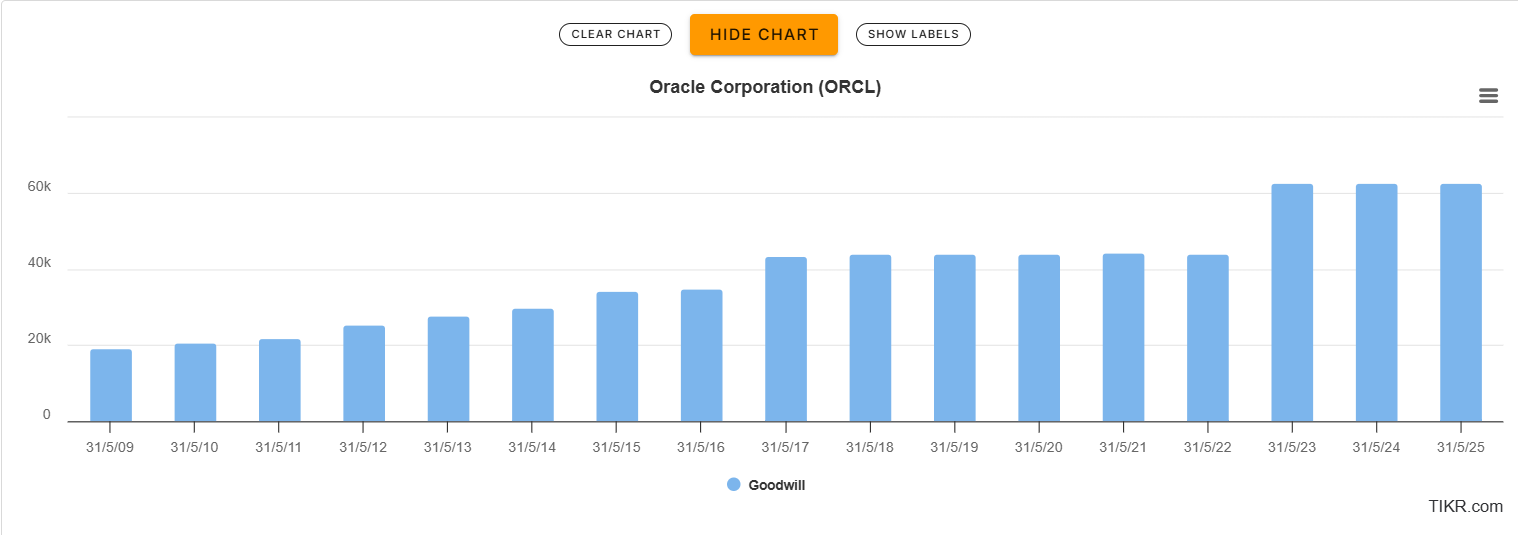This screenshot has width=1518, height=535.
Task: Select the Goodwill bar for 31/5/09
Action: (x=111, y=385)
